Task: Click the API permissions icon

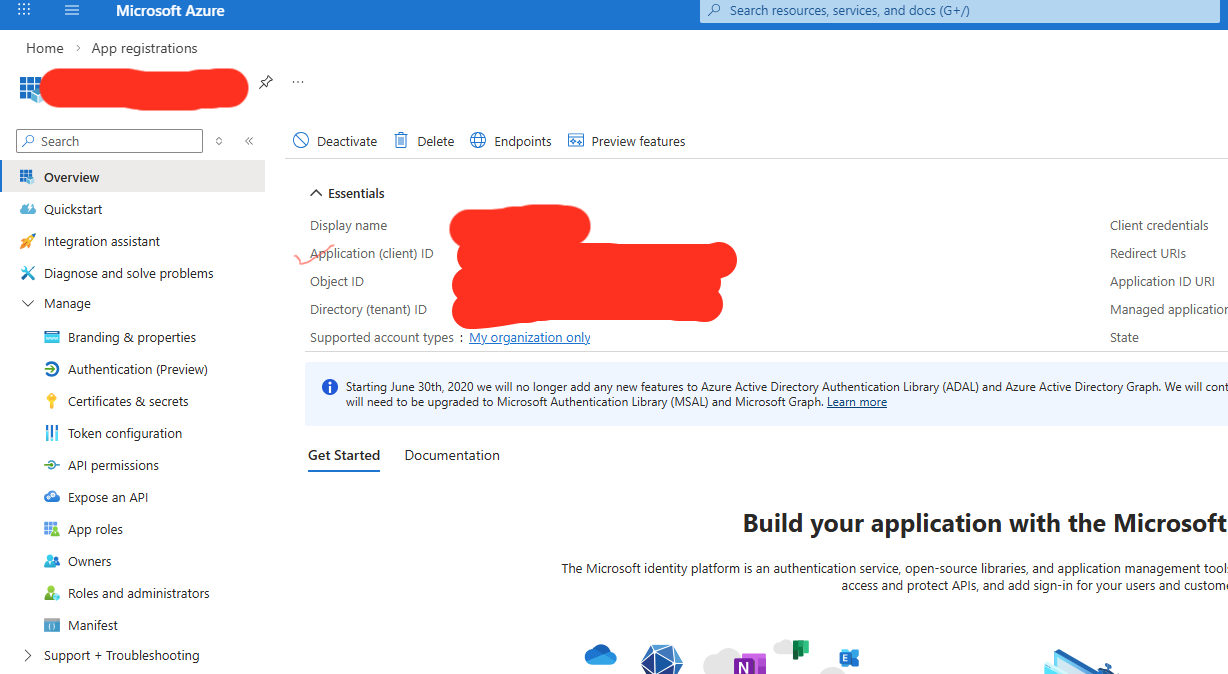Action: (52, 465)
